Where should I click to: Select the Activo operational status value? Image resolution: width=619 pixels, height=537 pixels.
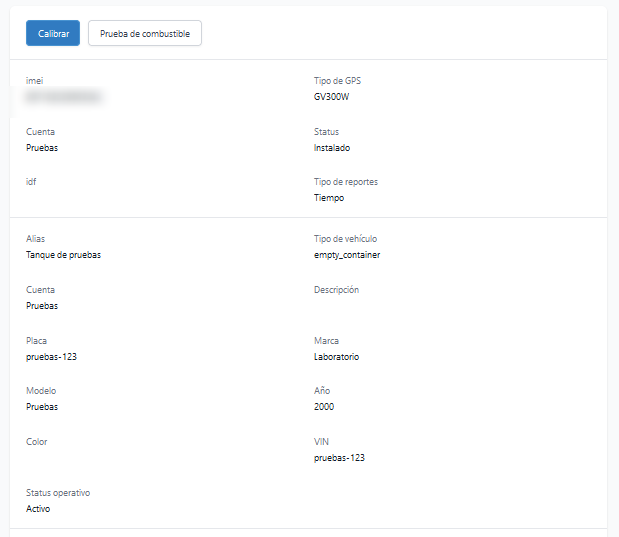point(38,509)
